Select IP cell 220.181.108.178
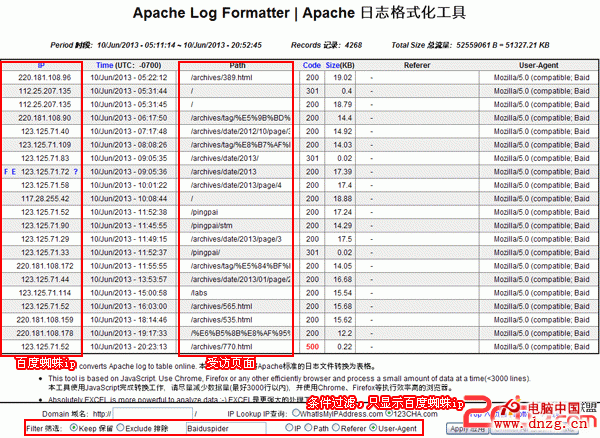Viewport: 600px width, 438px height. point(45,333)
